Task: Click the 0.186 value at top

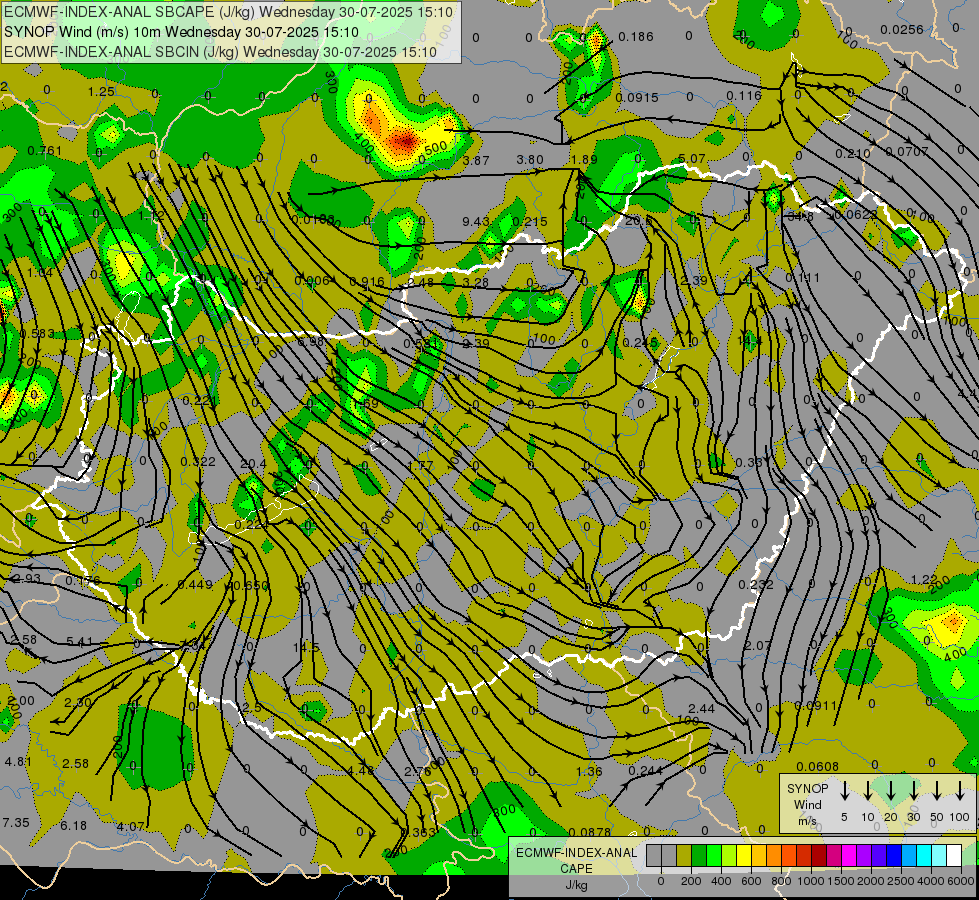Action: pos(636,37)
